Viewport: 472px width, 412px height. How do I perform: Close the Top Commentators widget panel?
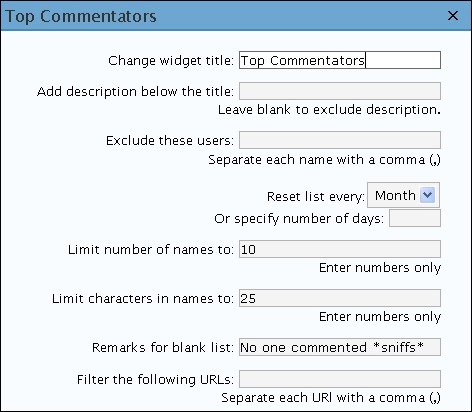tap(453, 15)
